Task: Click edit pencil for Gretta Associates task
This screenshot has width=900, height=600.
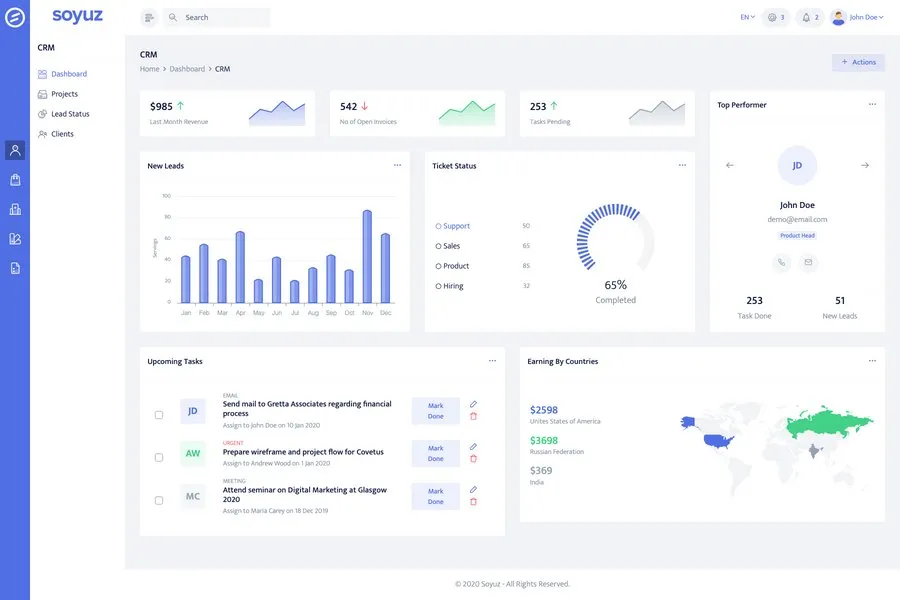Action: tap(473, 404)
